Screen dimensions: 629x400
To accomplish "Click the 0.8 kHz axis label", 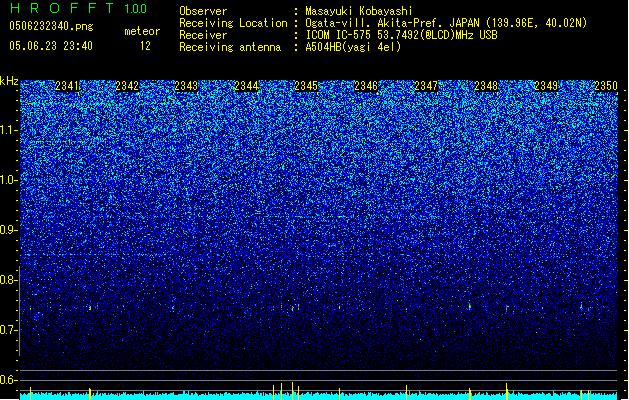I will pos(9,280).
